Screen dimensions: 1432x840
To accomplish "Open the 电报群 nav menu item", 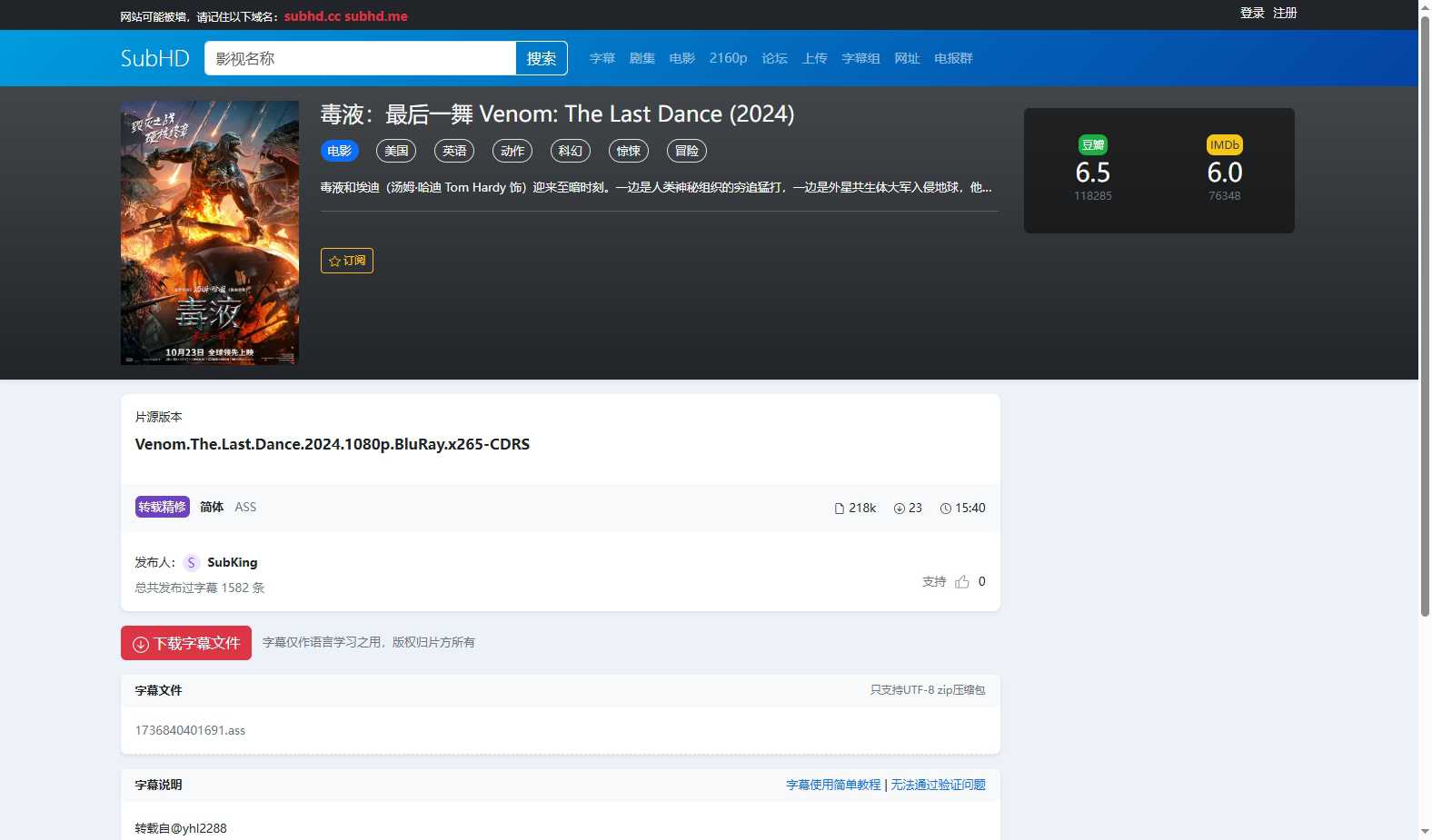I will click(x=954, y=58).
